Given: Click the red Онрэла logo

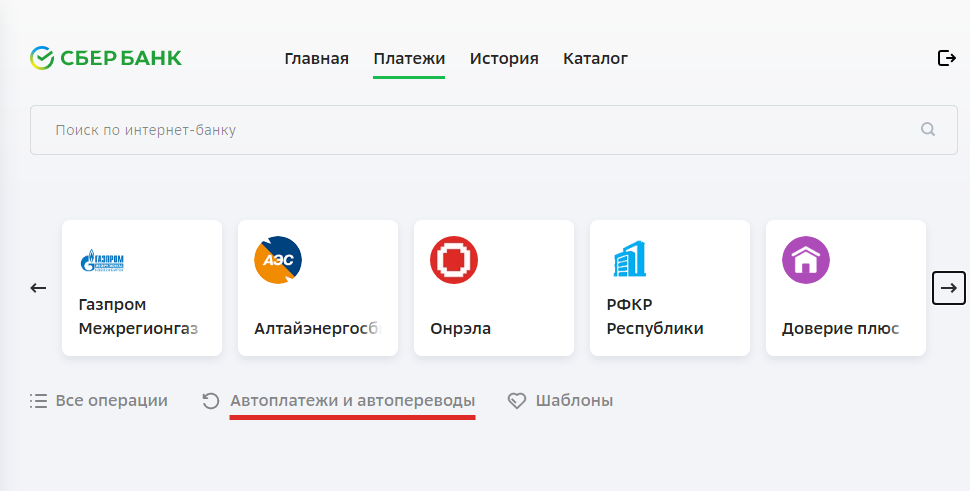Looking at the screenshot, I should [x=454, y=260].
